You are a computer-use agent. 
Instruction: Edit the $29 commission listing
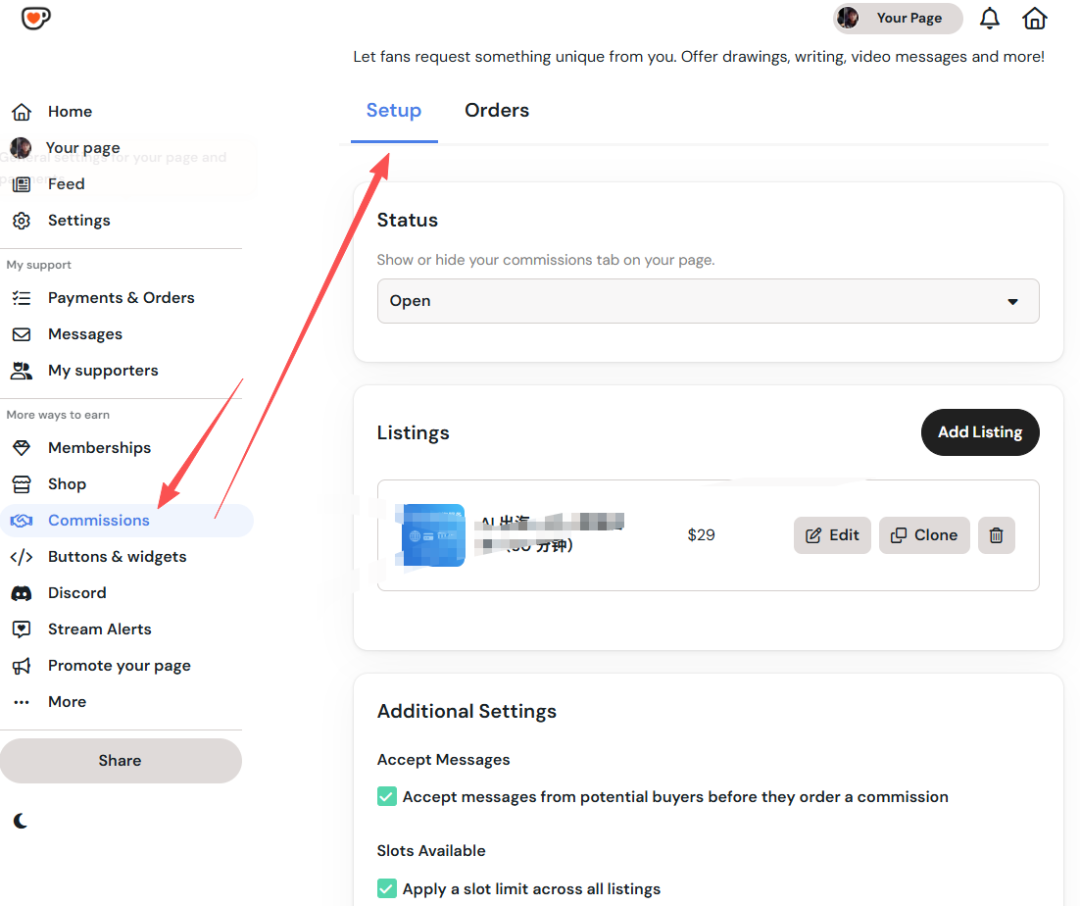[832, 535]
